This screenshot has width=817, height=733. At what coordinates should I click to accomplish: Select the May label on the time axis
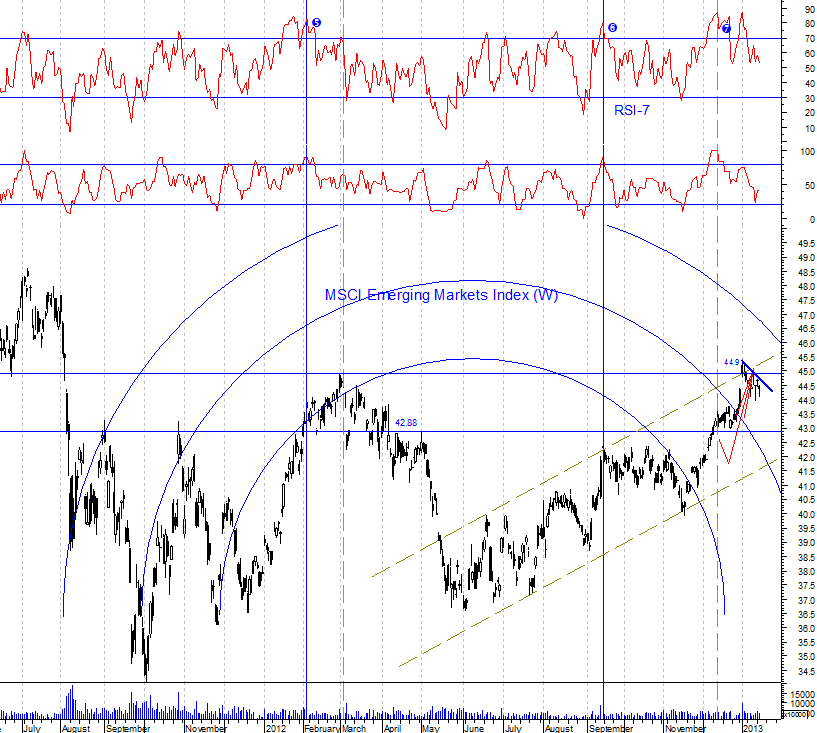point(431,728)
